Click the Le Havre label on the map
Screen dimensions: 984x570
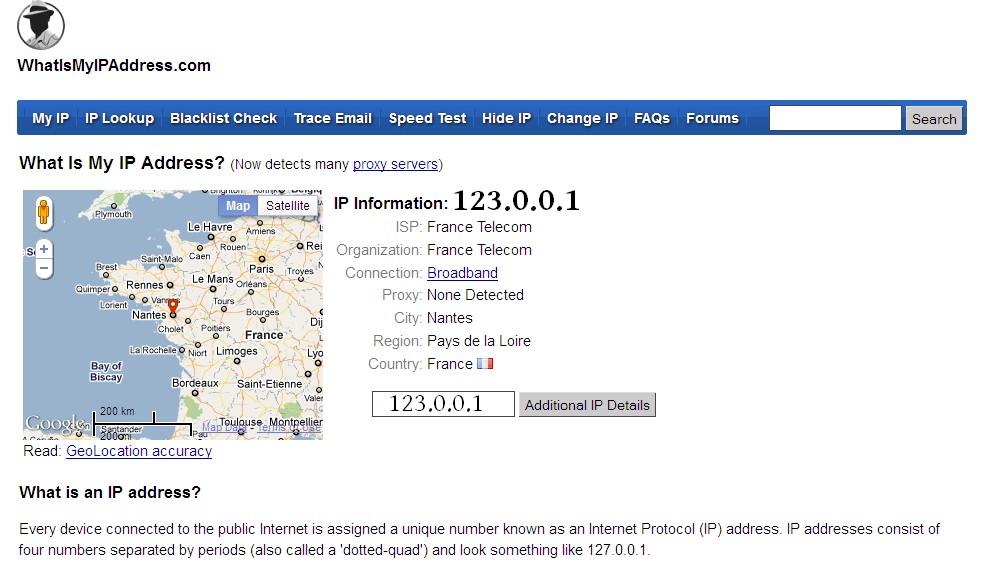click(210, 227)
